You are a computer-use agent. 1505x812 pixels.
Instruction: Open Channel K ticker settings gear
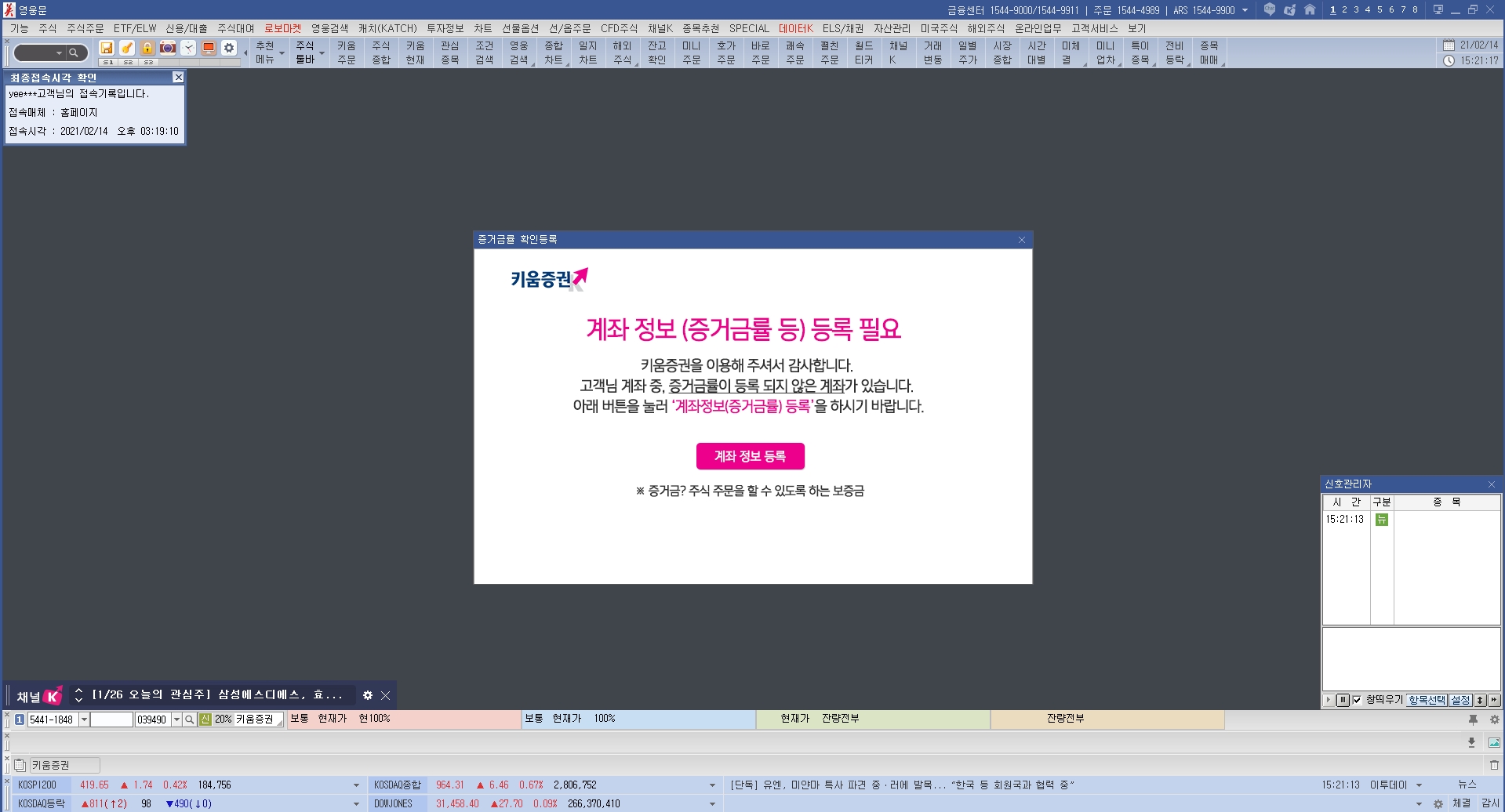click(368, 695)
